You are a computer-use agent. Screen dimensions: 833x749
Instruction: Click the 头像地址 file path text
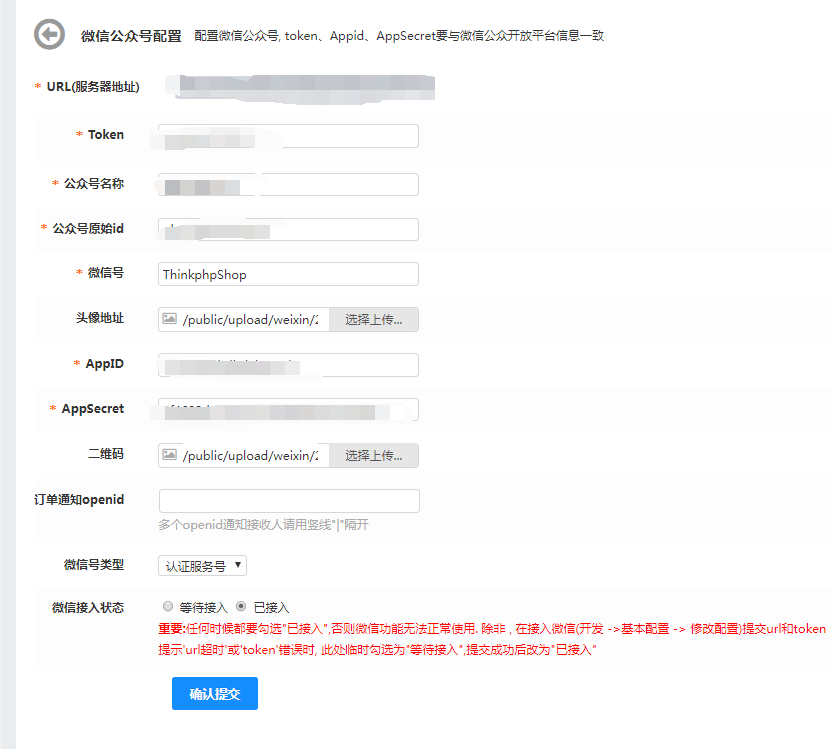pos(251,320)
